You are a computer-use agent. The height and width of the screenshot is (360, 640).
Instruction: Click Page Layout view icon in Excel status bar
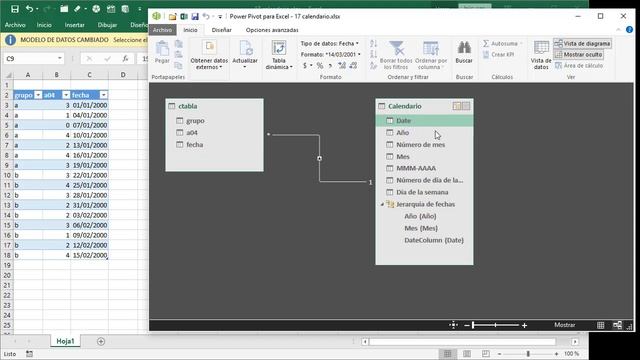point(467,353)
